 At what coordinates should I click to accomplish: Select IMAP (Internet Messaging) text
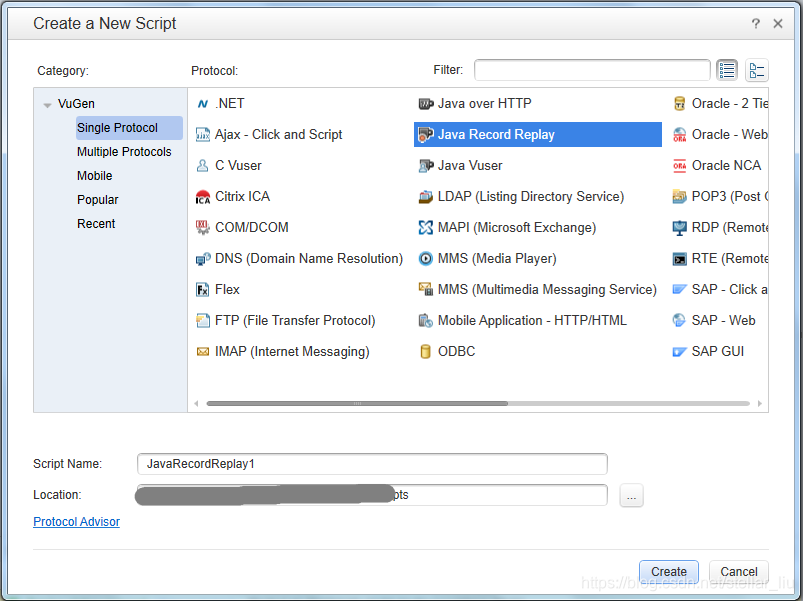[x=292, y=352]
